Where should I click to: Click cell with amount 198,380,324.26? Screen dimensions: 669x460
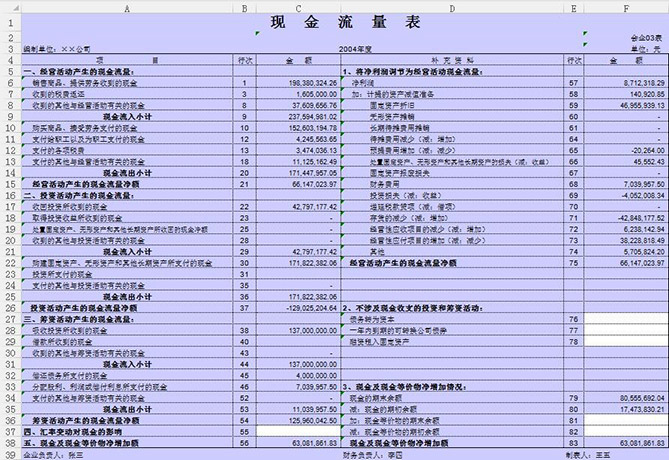coord(298,83)
